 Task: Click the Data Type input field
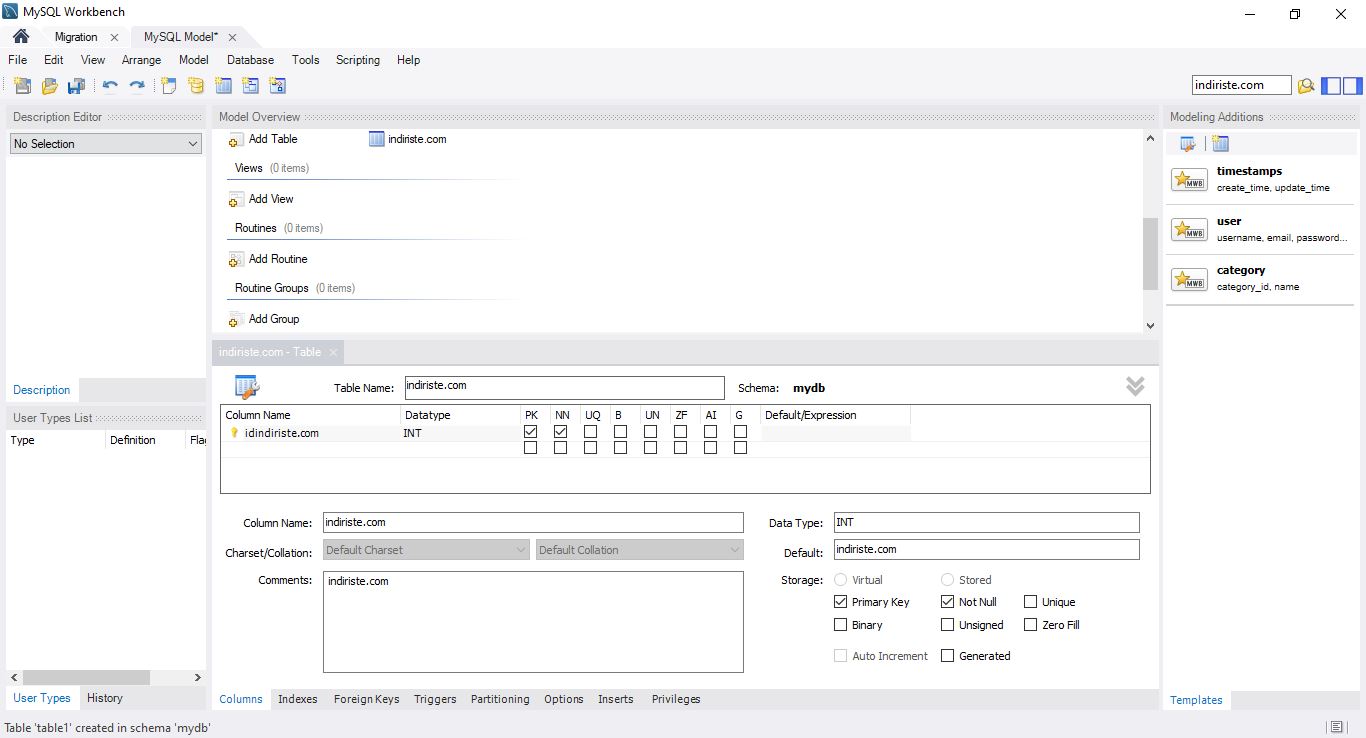[x=986, y=522]
